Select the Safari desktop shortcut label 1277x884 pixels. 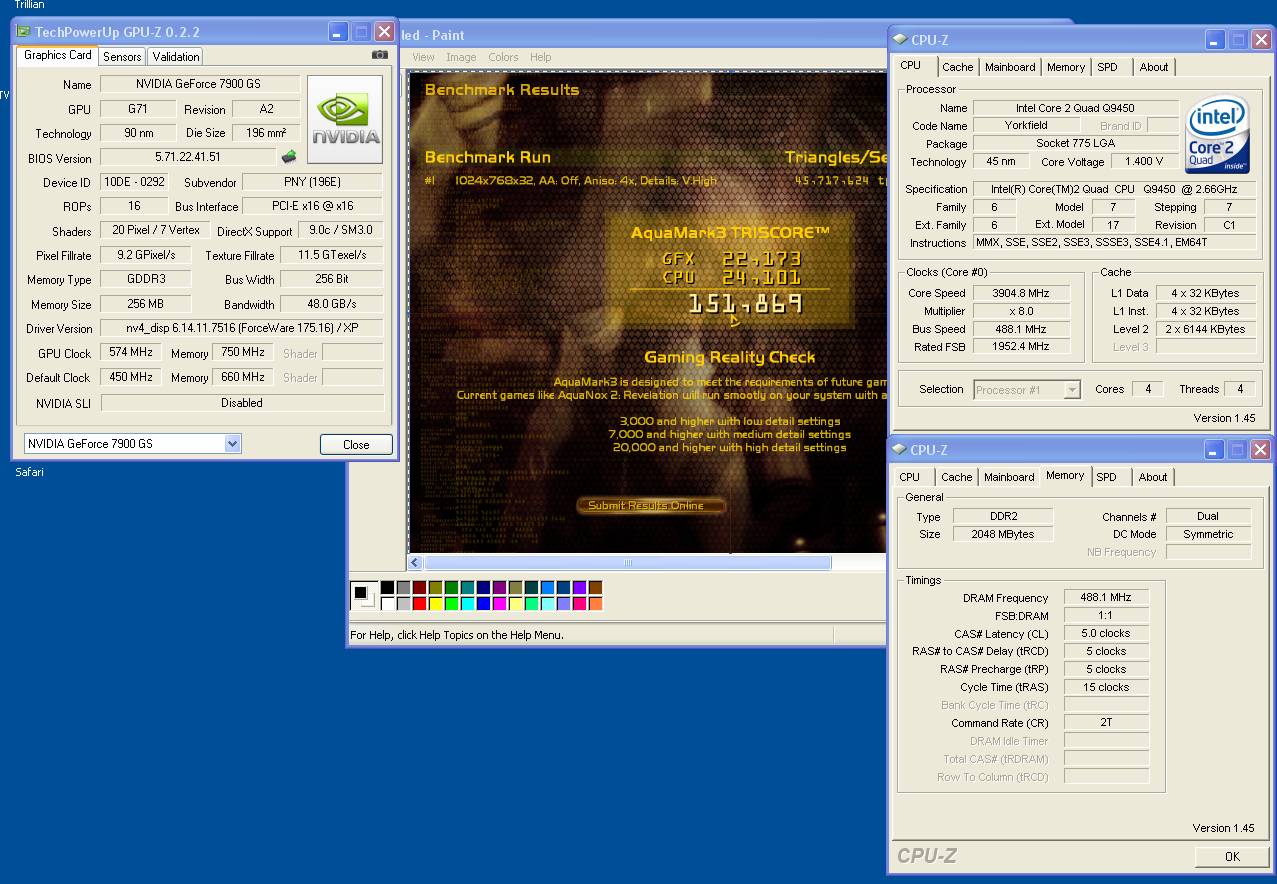29,472
